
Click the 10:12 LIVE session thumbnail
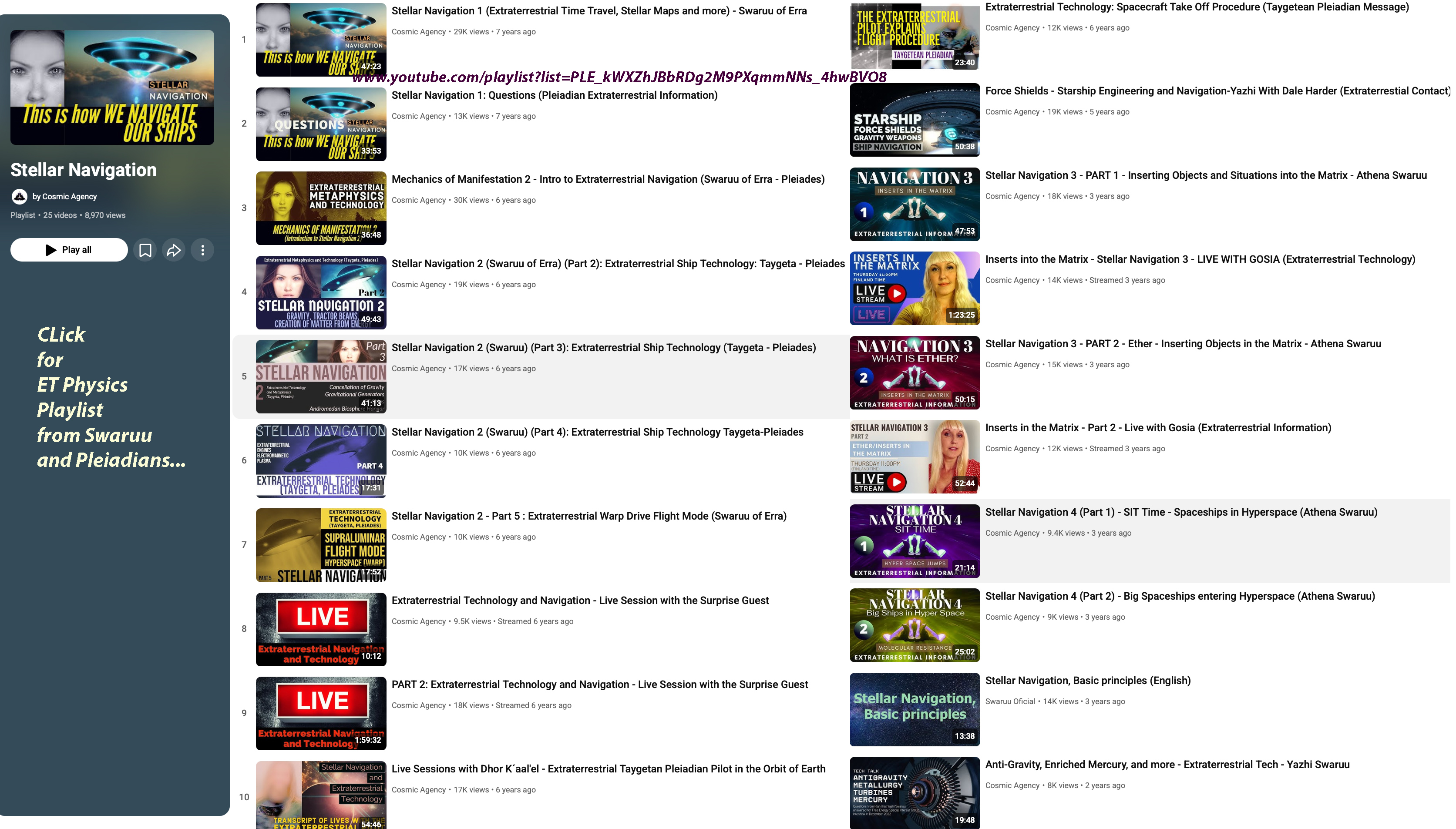[321, 630]
